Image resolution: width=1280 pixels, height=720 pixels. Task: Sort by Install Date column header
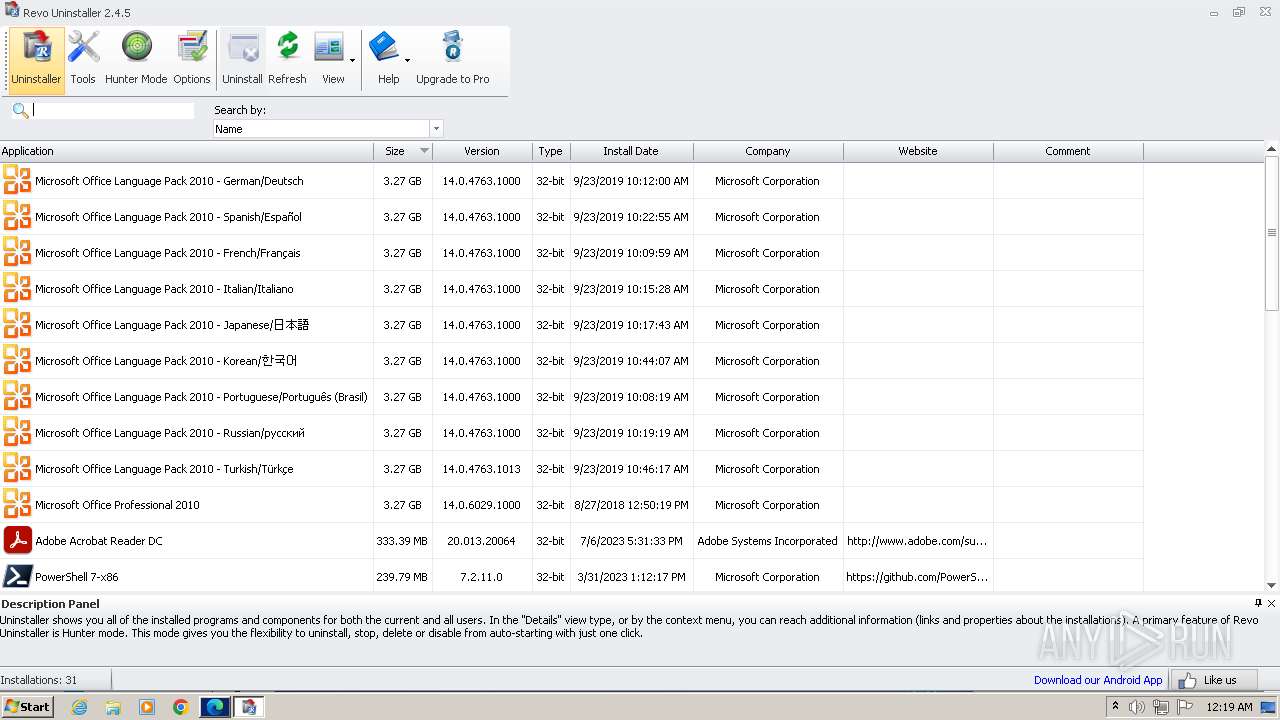pos(631,151)
